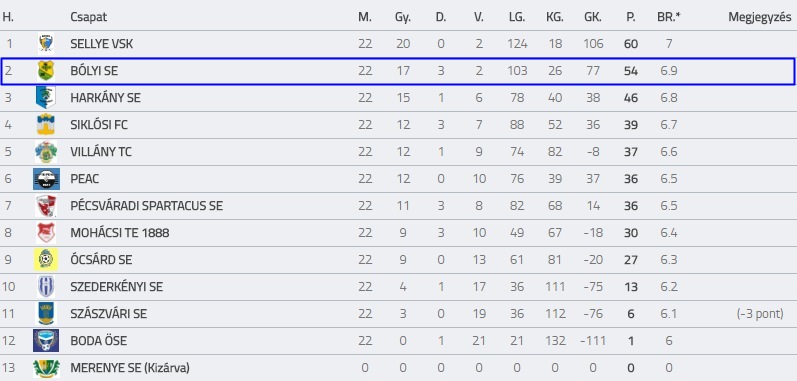Click the BÓLYI SE yellow-green crest
Image resolution: width=797 pixels, height=381 pixels.
pos(46,71)
